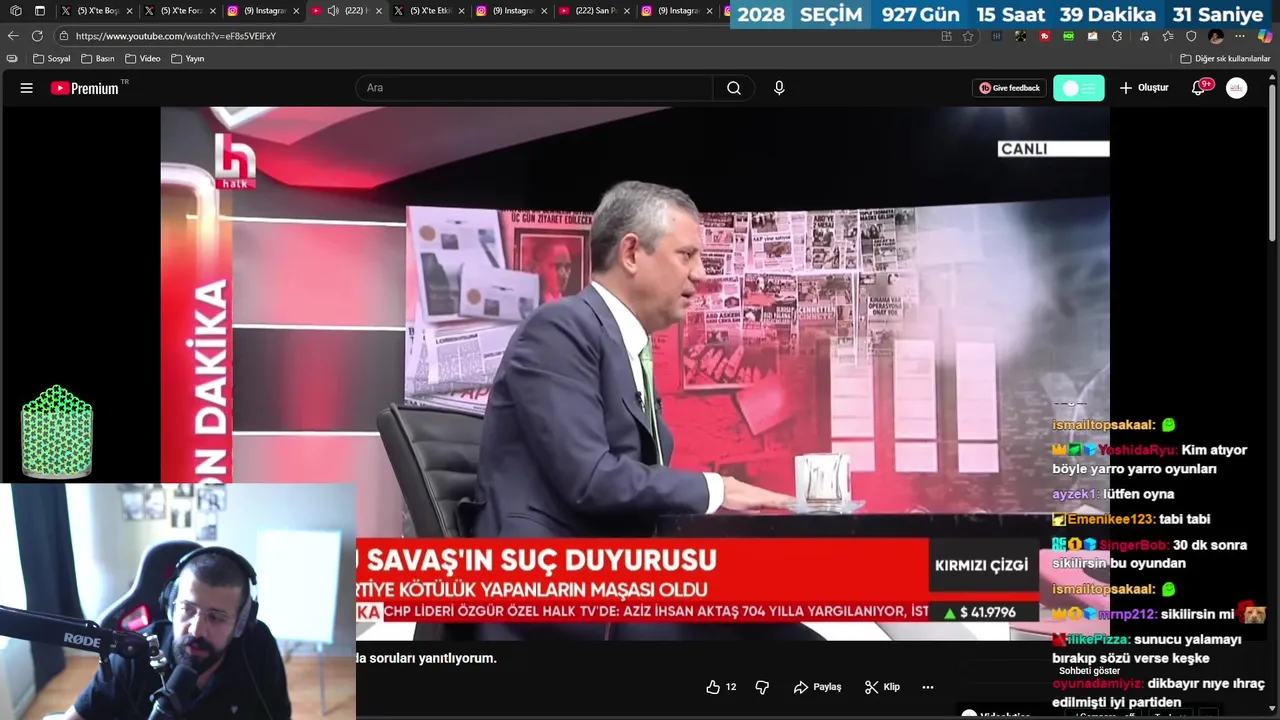
Task: Open the YouTube account avatar menu
Action: [1237, 88]
